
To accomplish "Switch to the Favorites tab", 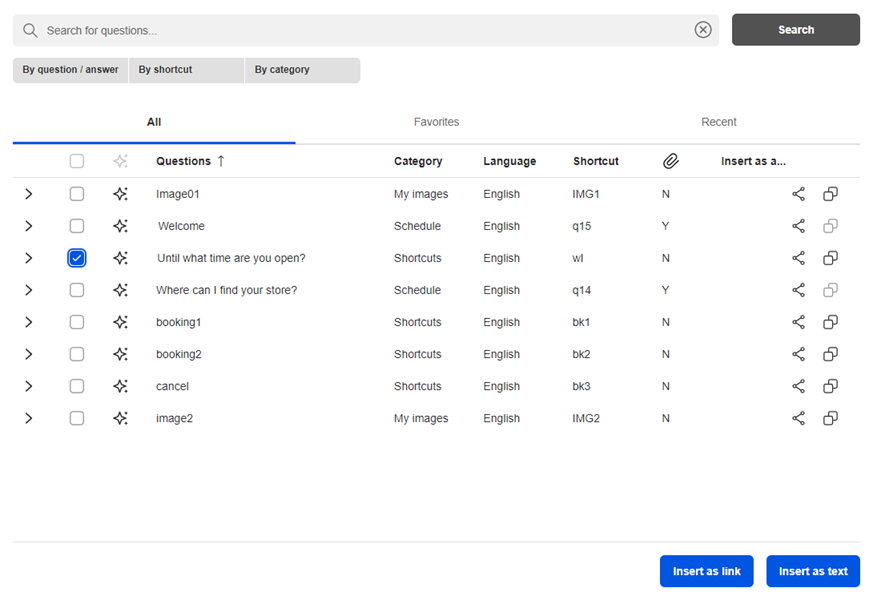I will pyautogui.click(x=436, y=122).
